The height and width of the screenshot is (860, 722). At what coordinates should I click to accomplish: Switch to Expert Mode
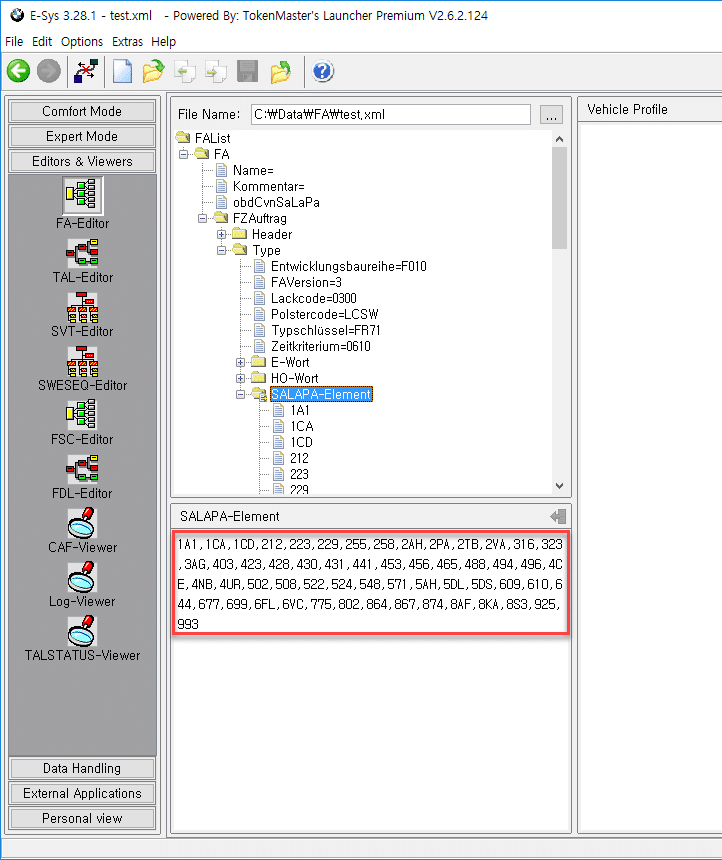[82, 136]
